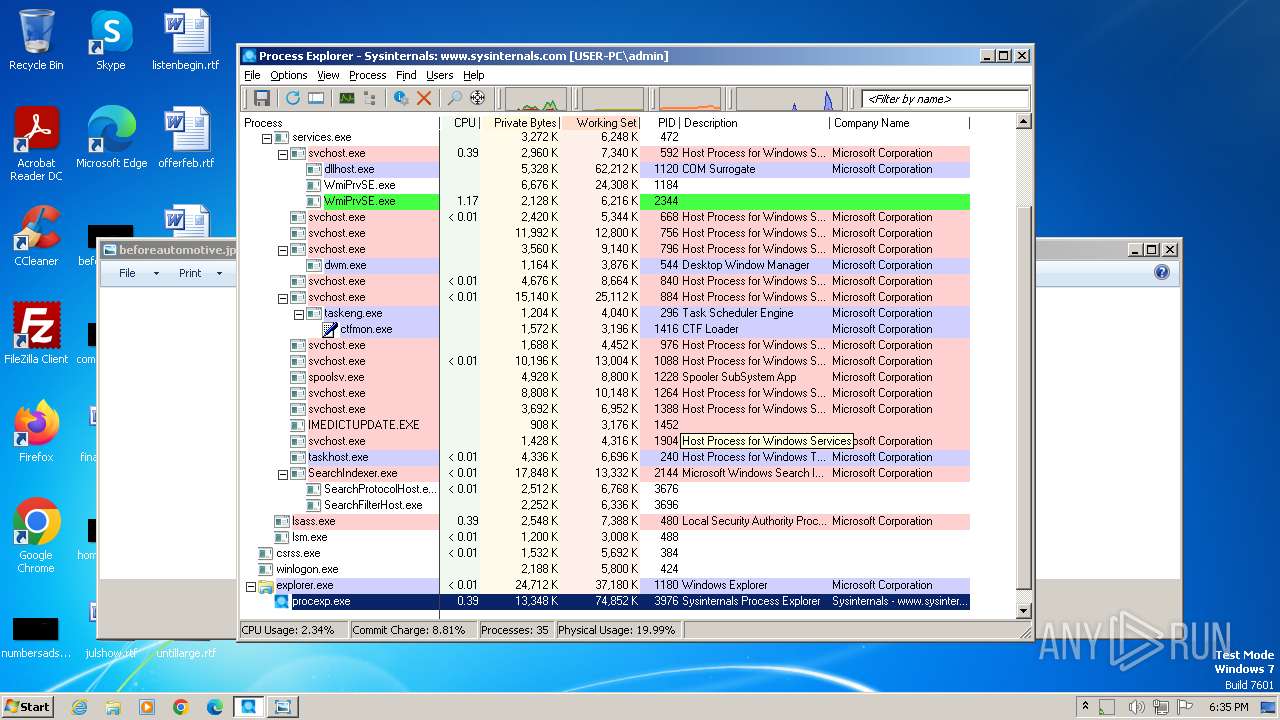Click the Filter by name field

(x=945, y=99)
